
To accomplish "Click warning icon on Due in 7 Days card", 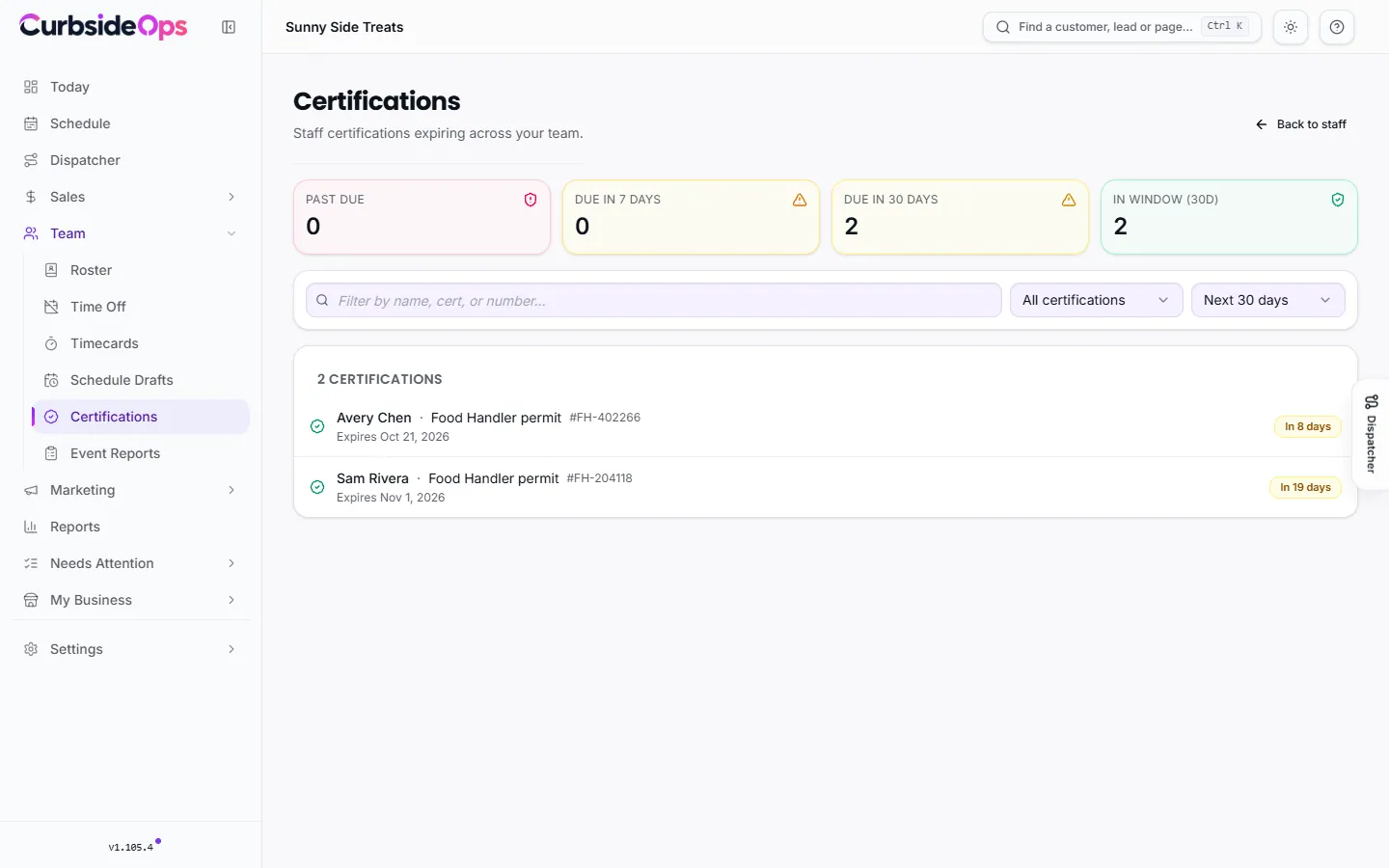I will tap(800, 200).
